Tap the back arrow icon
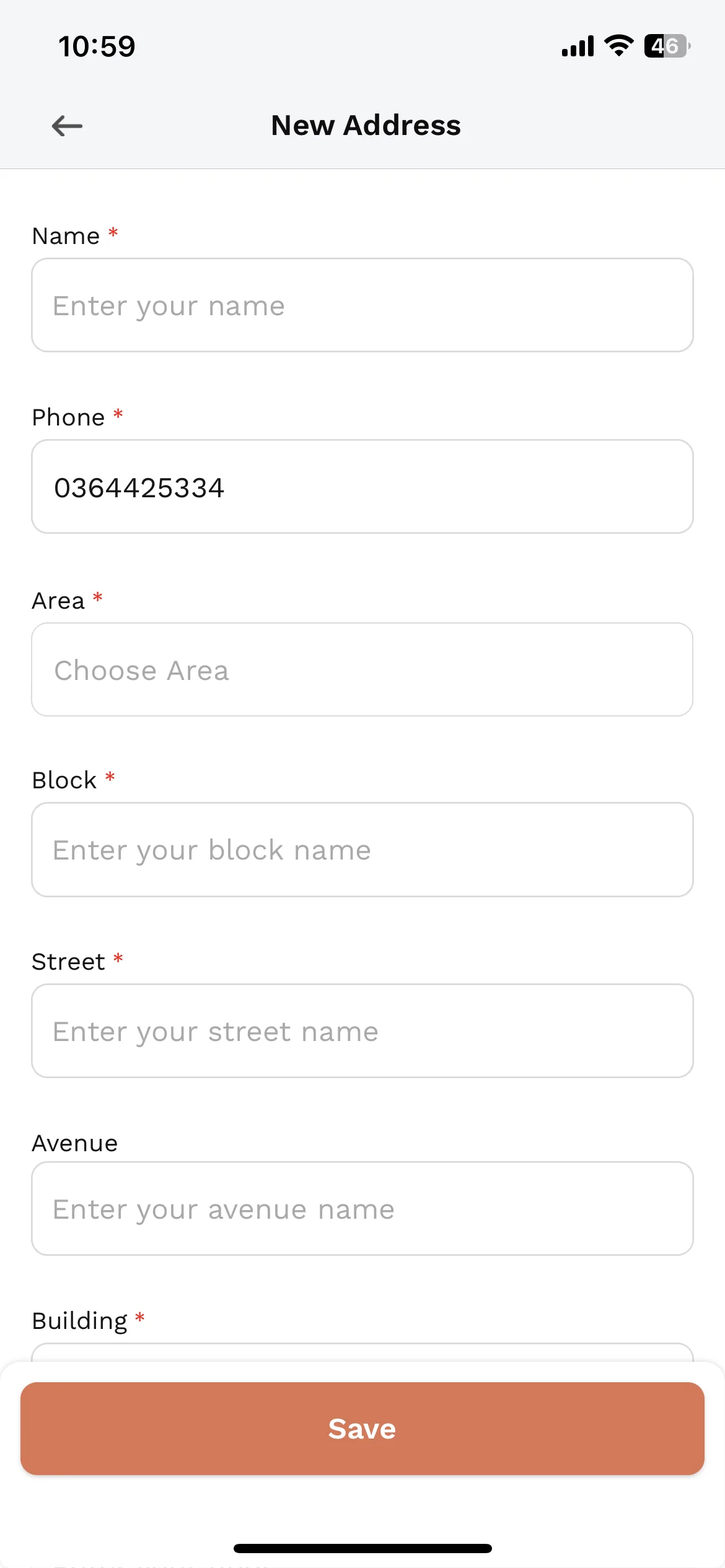 (67, 126)
